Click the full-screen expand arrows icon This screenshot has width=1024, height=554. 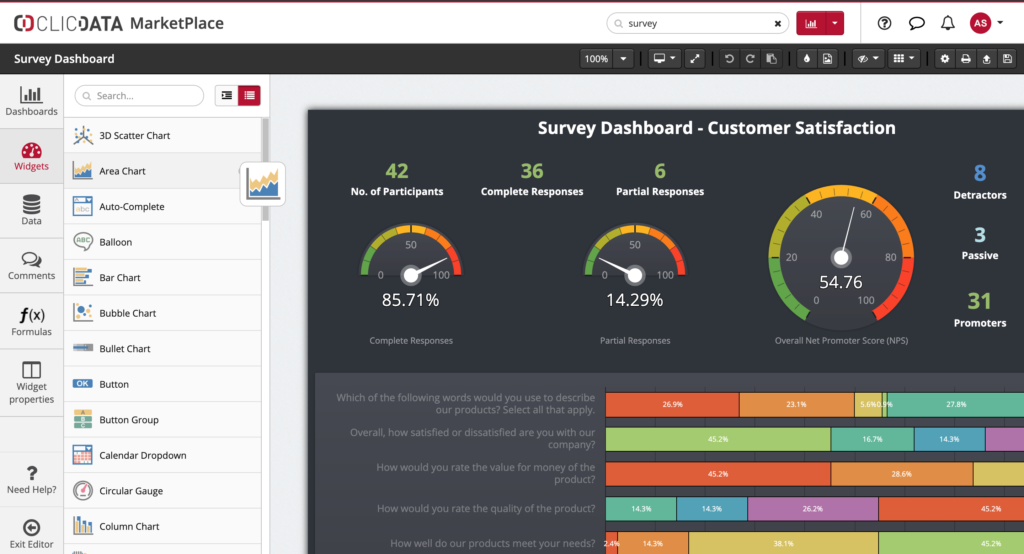(x=696, y=59)
